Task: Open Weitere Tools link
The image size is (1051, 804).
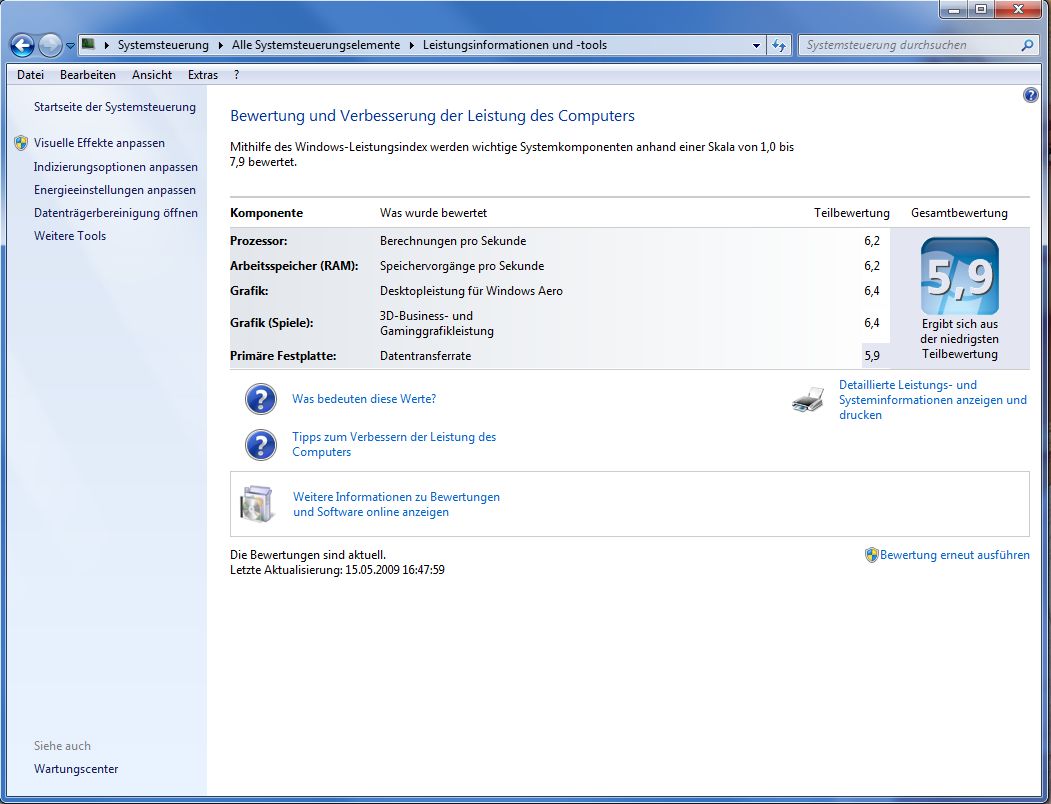Action: point(70,235)
